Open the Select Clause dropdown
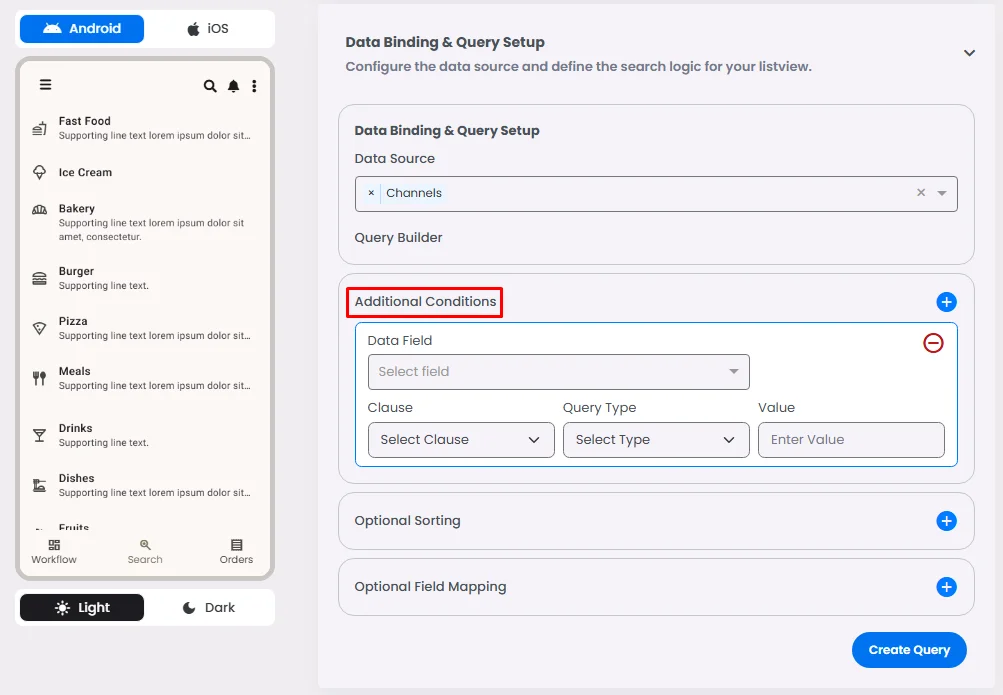 point(460,440)
